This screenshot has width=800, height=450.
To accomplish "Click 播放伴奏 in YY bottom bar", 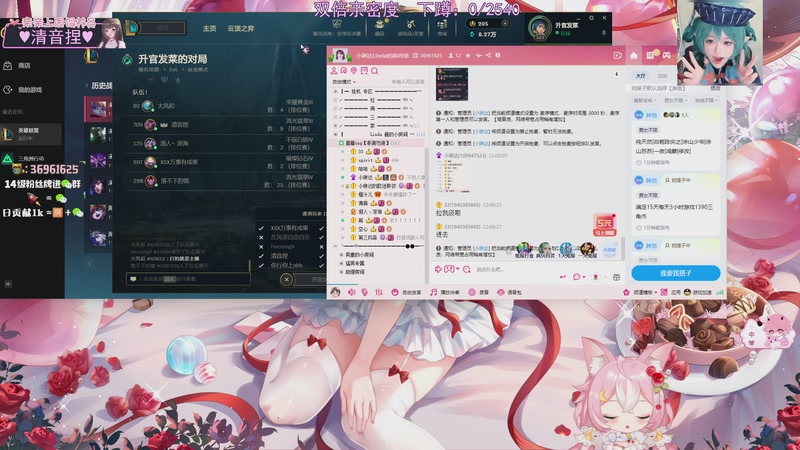I will (444, 292).
